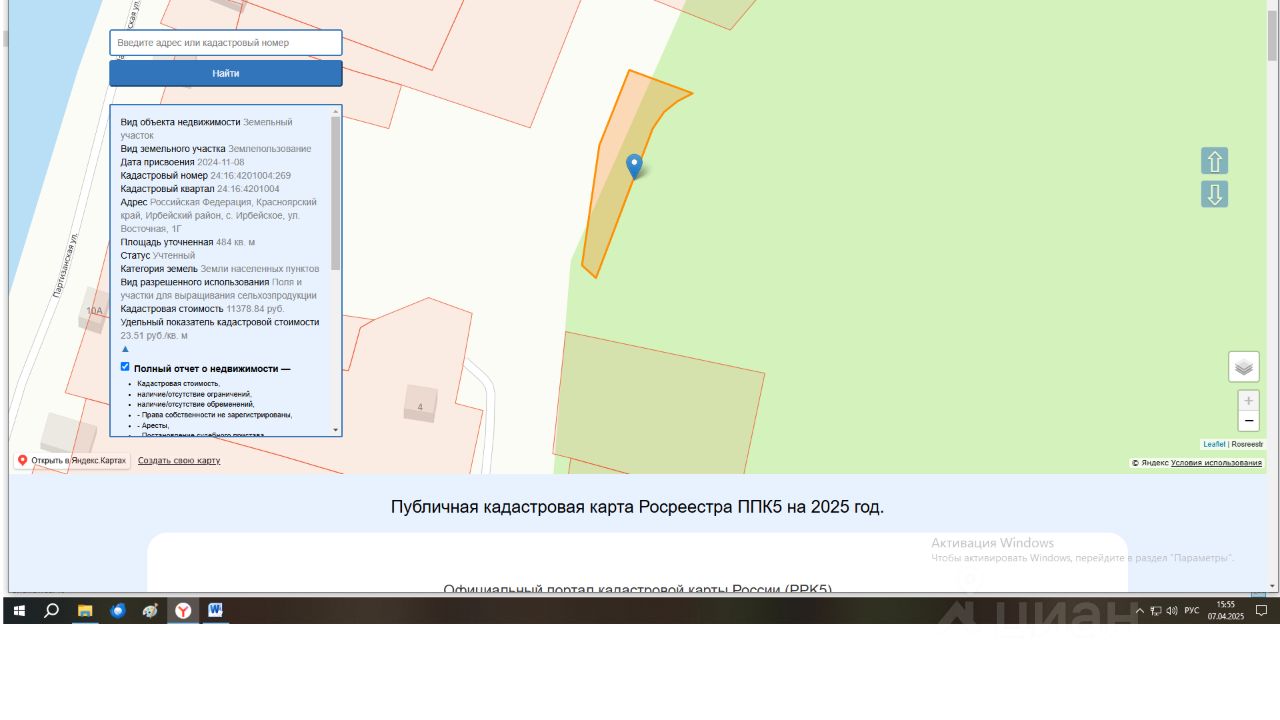Click the up arrow map navigation button
1280x720 pixels.
(x=1214, y=161)
